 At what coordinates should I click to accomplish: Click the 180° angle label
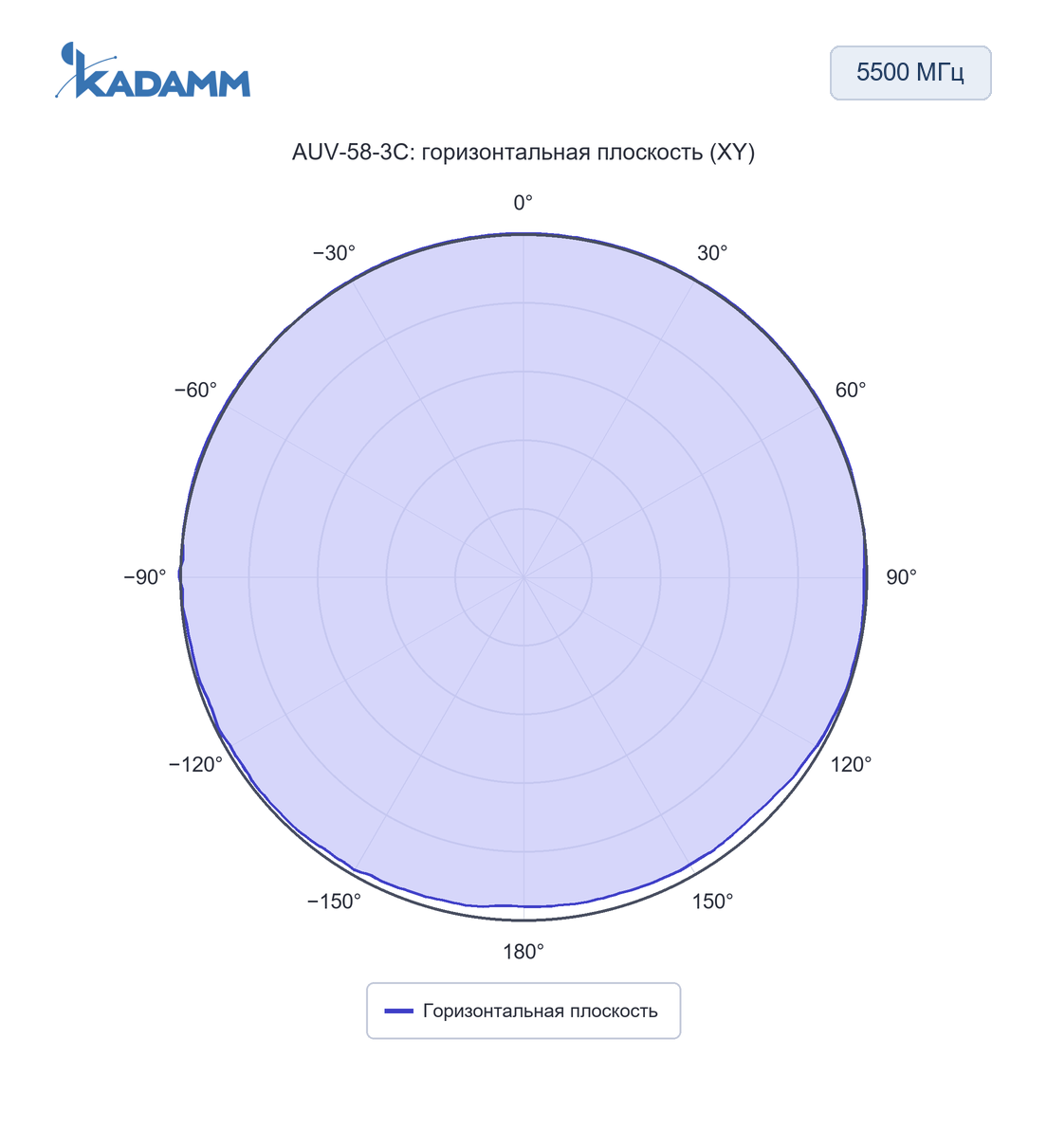click(523, 952)
